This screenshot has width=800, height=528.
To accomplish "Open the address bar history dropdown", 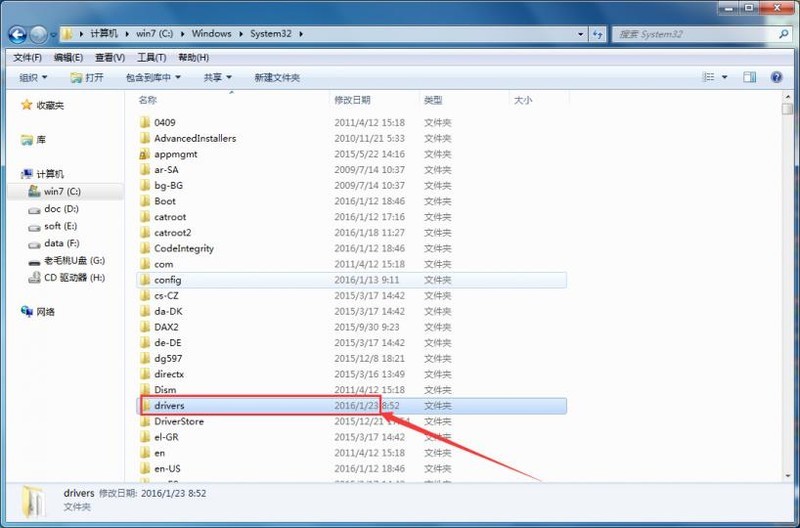I will (x=581, y=34).
